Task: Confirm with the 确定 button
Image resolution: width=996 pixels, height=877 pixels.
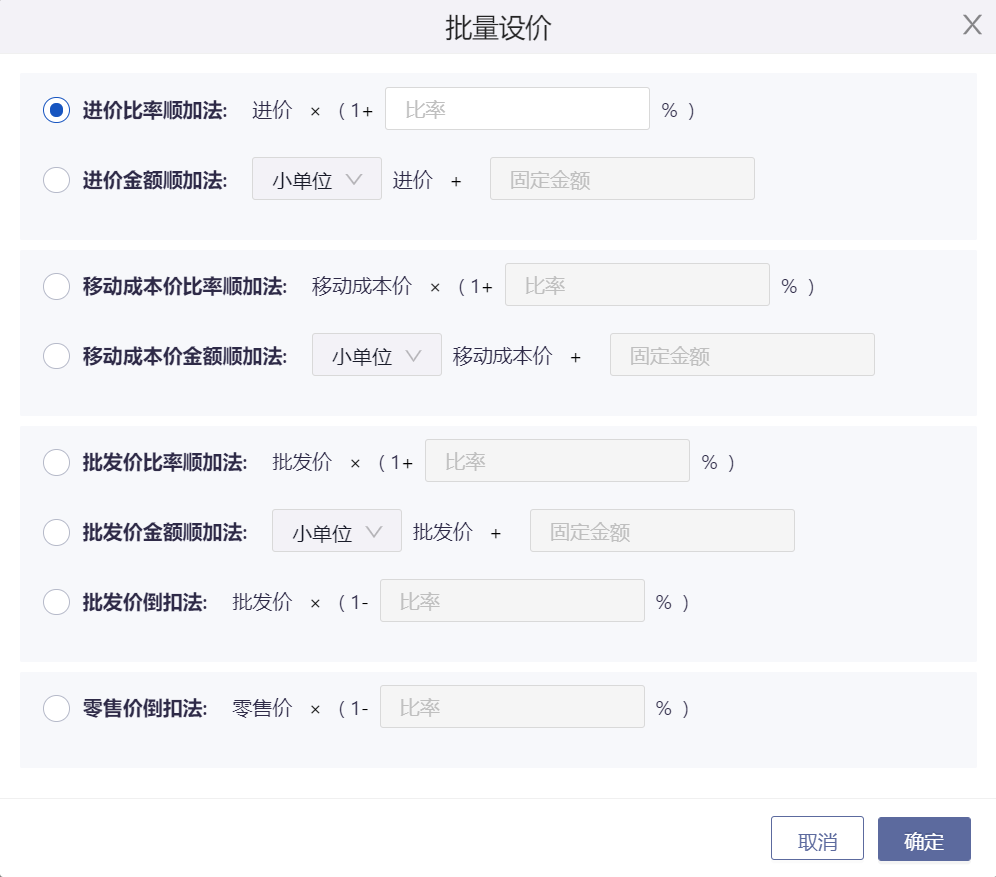Action: 923,841
